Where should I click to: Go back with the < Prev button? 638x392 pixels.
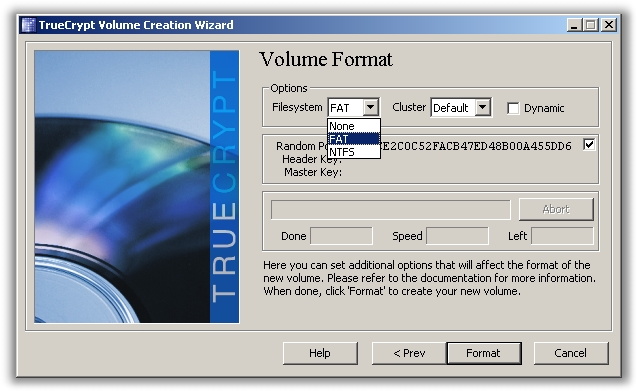(x=409, y=353)
